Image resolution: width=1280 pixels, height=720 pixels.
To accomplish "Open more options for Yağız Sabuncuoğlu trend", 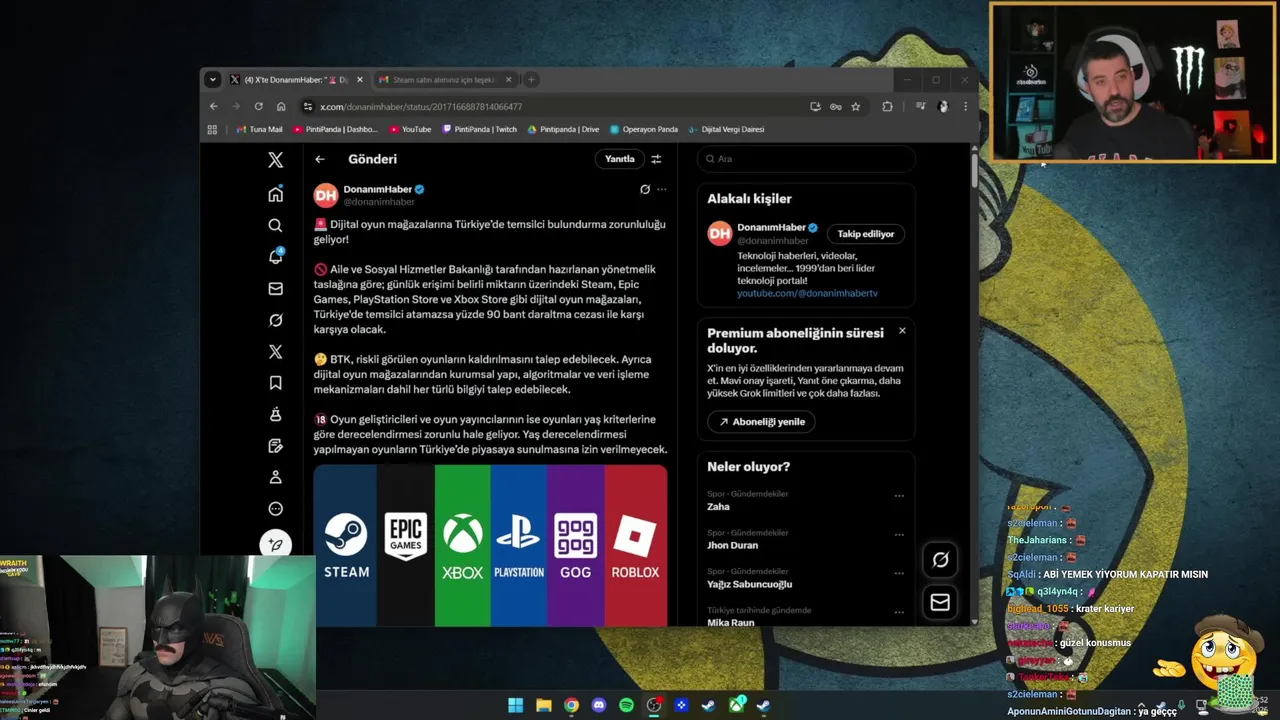I will [899, 573].
